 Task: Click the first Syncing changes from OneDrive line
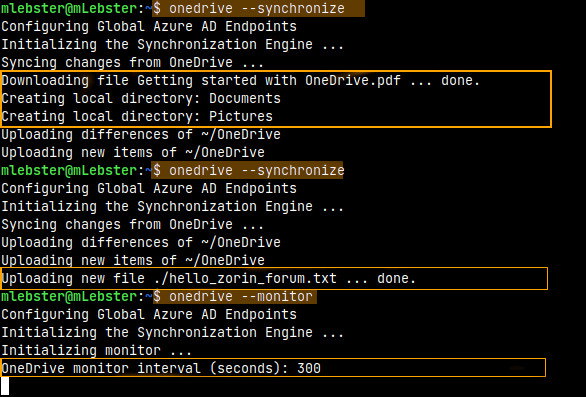(x=133, y=62)
